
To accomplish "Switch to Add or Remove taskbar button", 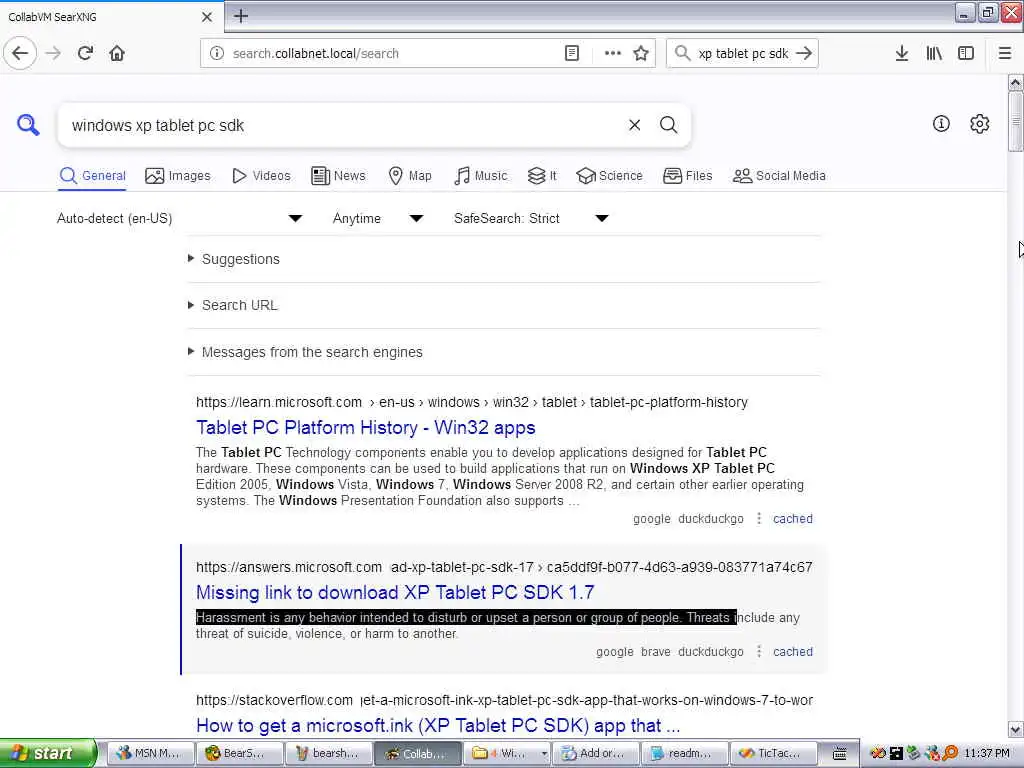I will [x=596, y=753].
